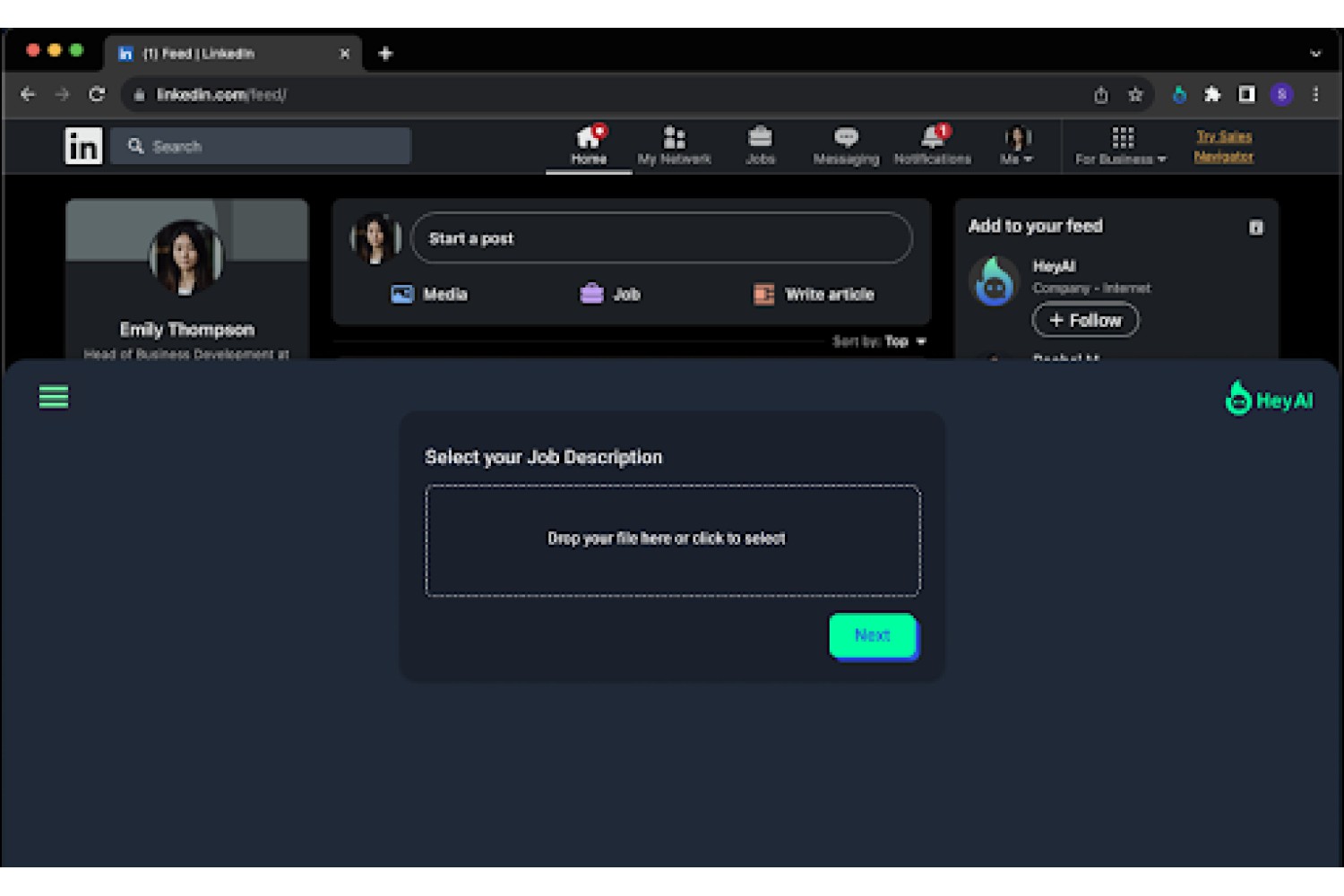Reload the LinkedIn page

[x=97, y=94]
